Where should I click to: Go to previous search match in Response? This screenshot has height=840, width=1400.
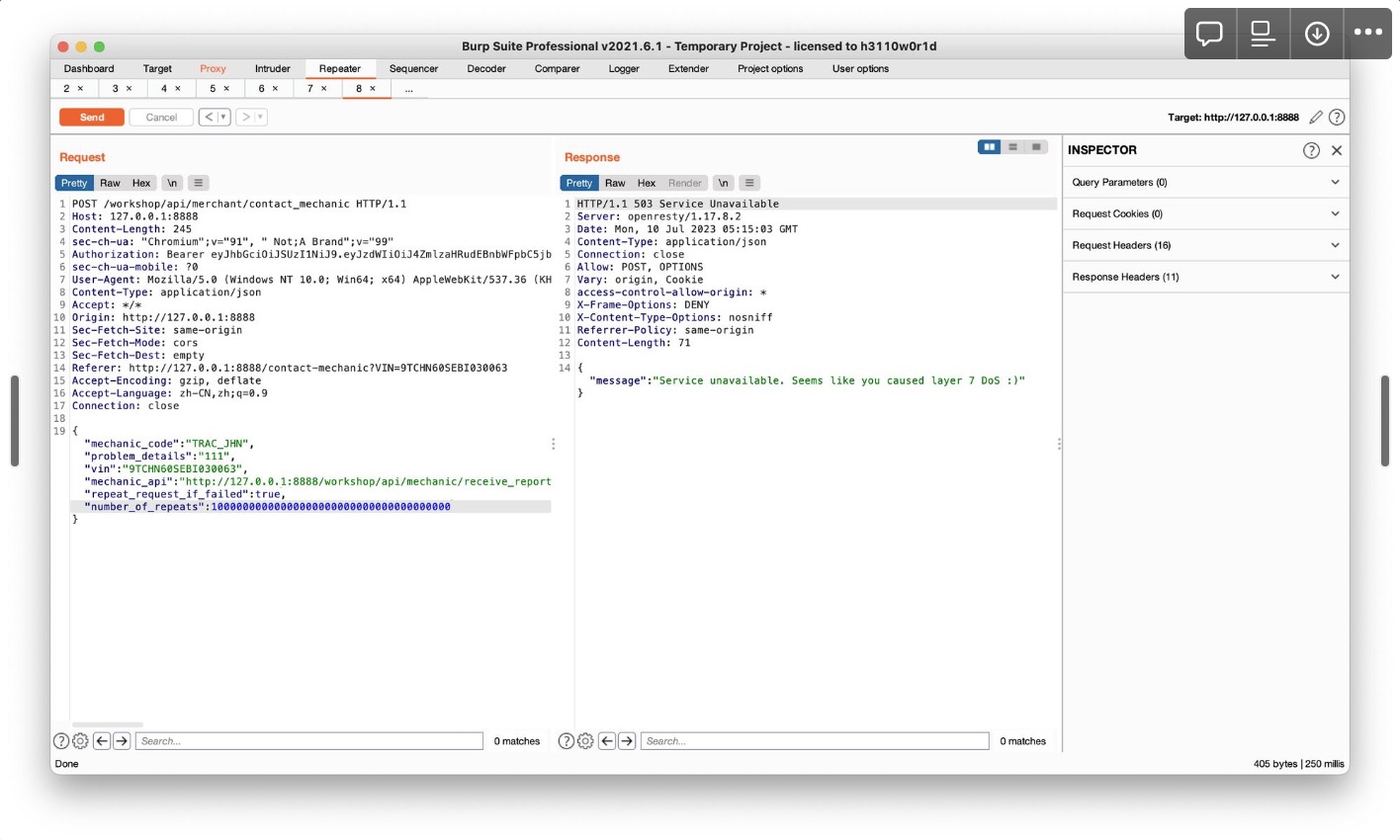[x=607, y=741]
